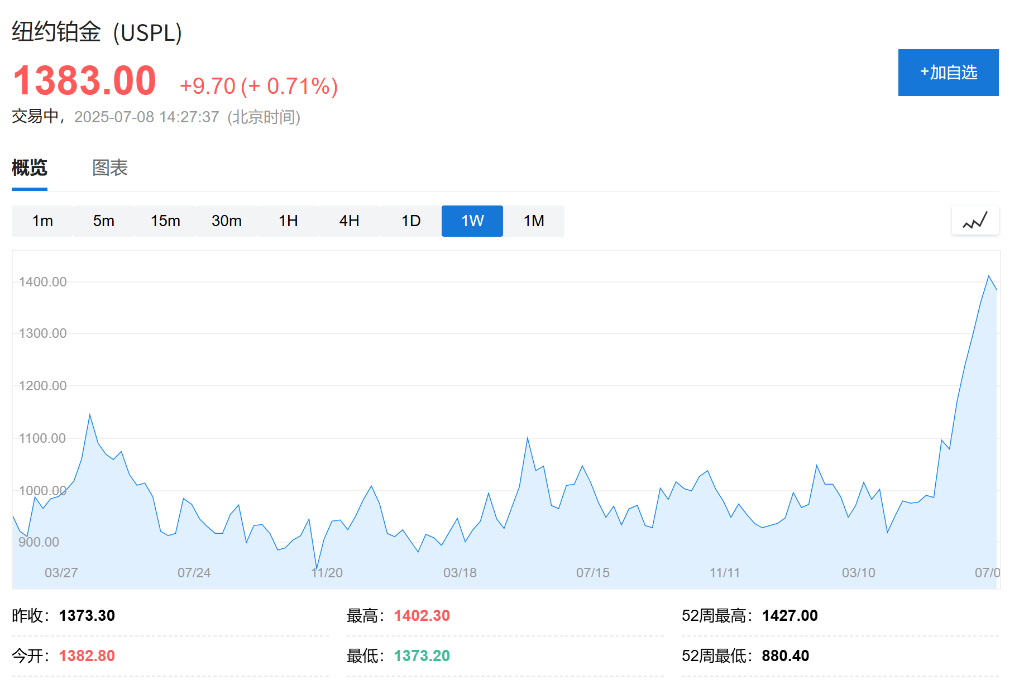1024x682 pixels.
Task: Click the +加自选 button
Action: click(x=948, y=72)
